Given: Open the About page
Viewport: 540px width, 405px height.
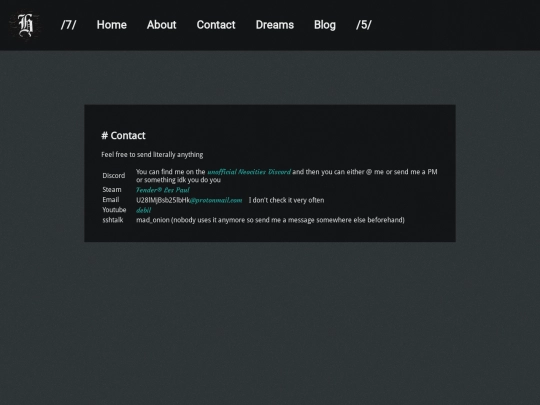Looking at the screenshot, I should point(162,25).
